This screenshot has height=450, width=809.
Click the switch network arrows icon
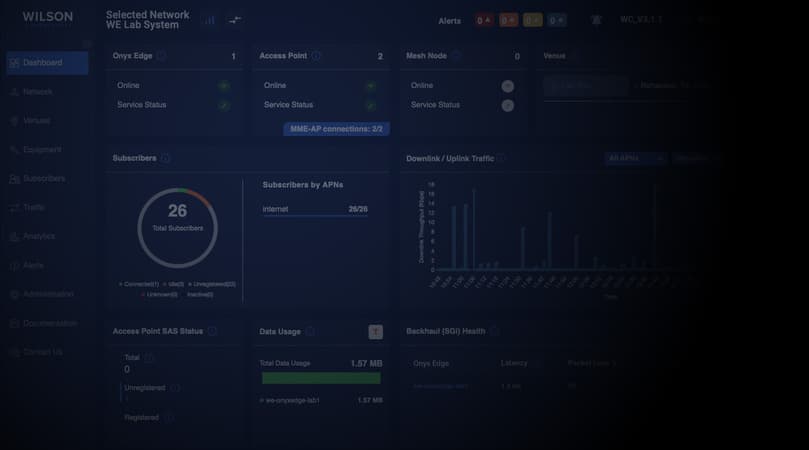[235, 20]
